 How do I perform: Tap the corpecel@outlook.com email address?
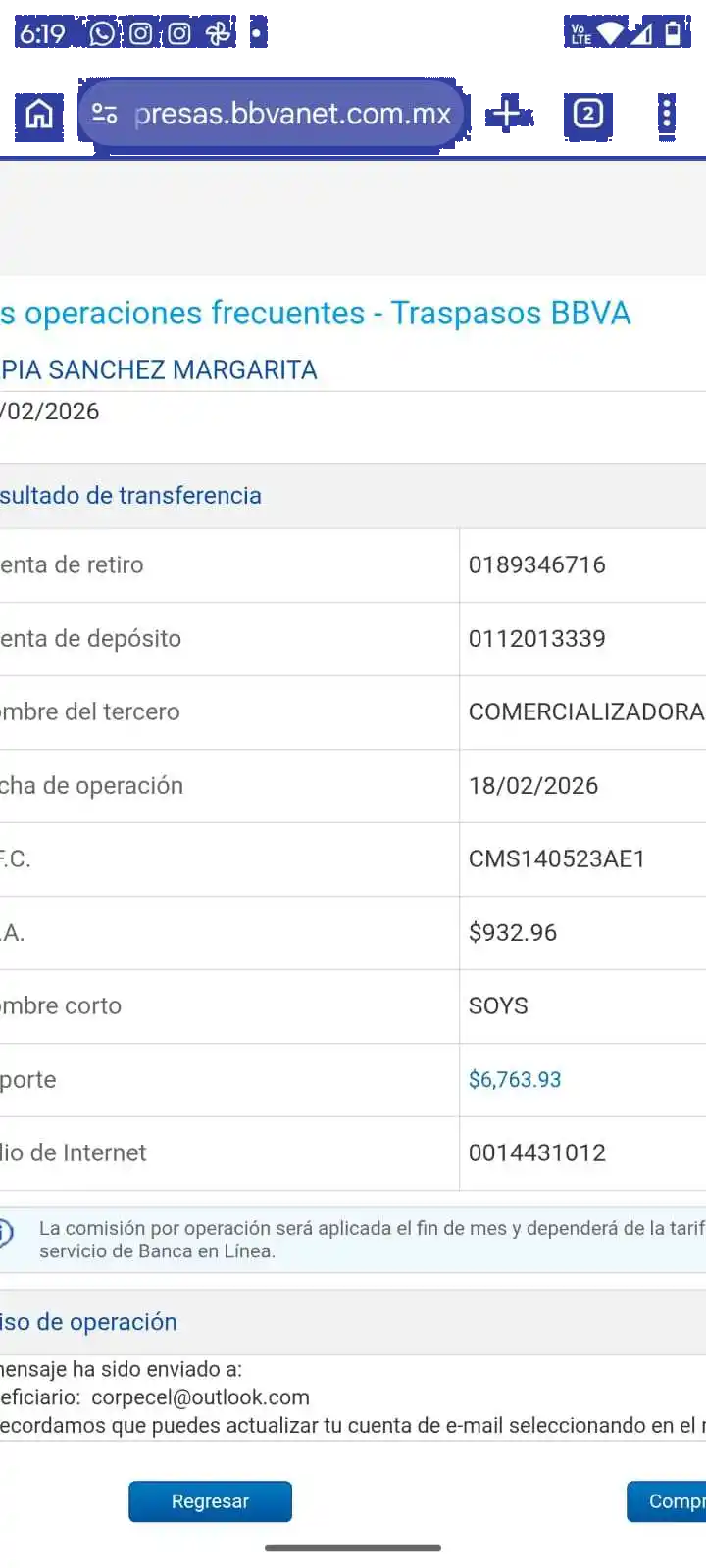pos(200,1397)
